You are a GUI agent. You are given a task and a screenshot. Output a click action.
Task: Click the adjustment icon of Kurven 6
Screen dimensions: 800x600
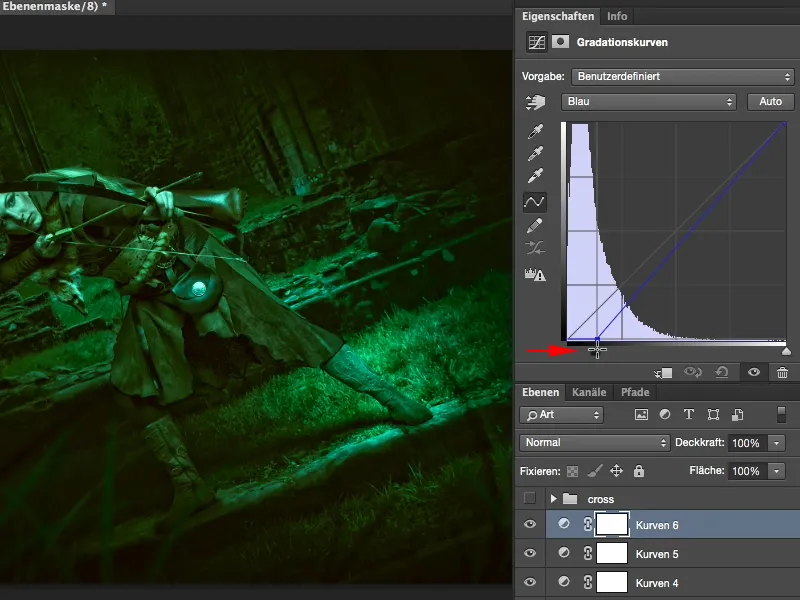click(x=564, y=524)
